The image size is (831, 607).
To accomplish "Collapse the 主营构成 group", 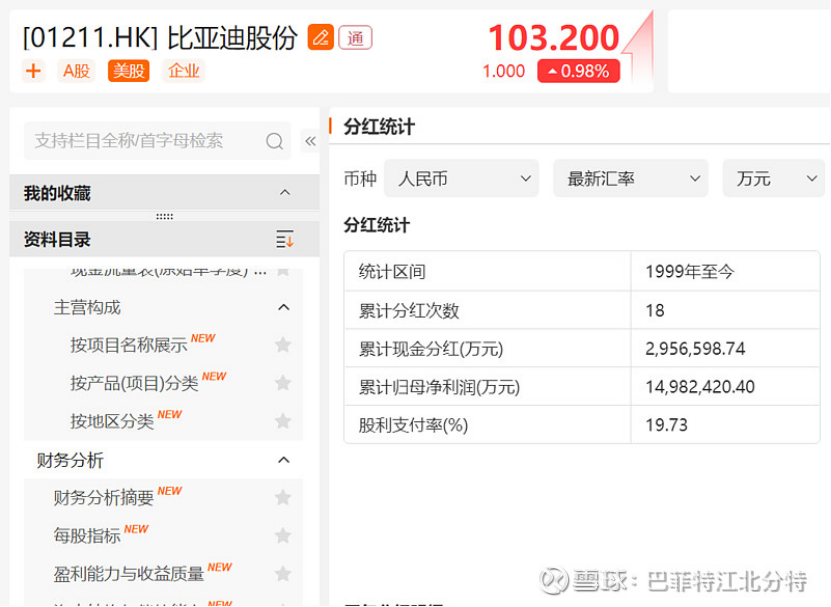I will click(x=284, y=307).
